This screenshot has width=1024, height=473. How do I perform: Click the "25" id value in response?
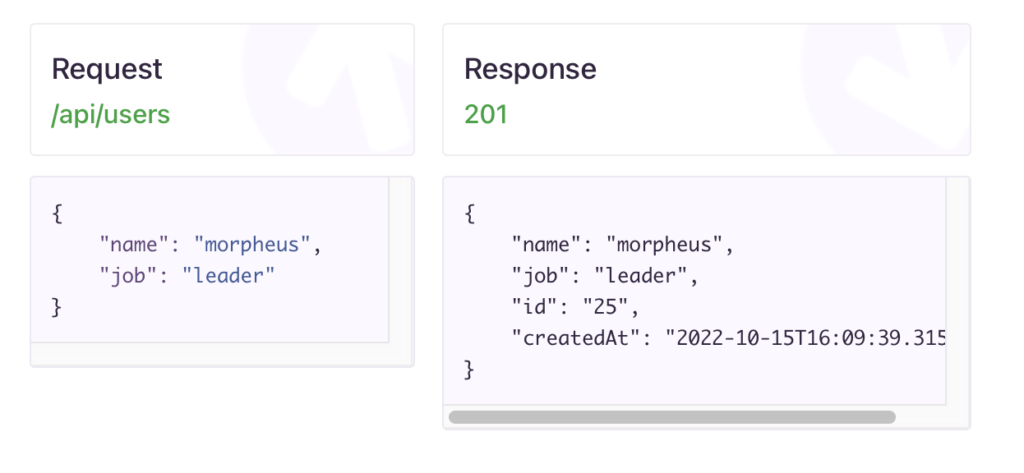click(x=607, y=307)
